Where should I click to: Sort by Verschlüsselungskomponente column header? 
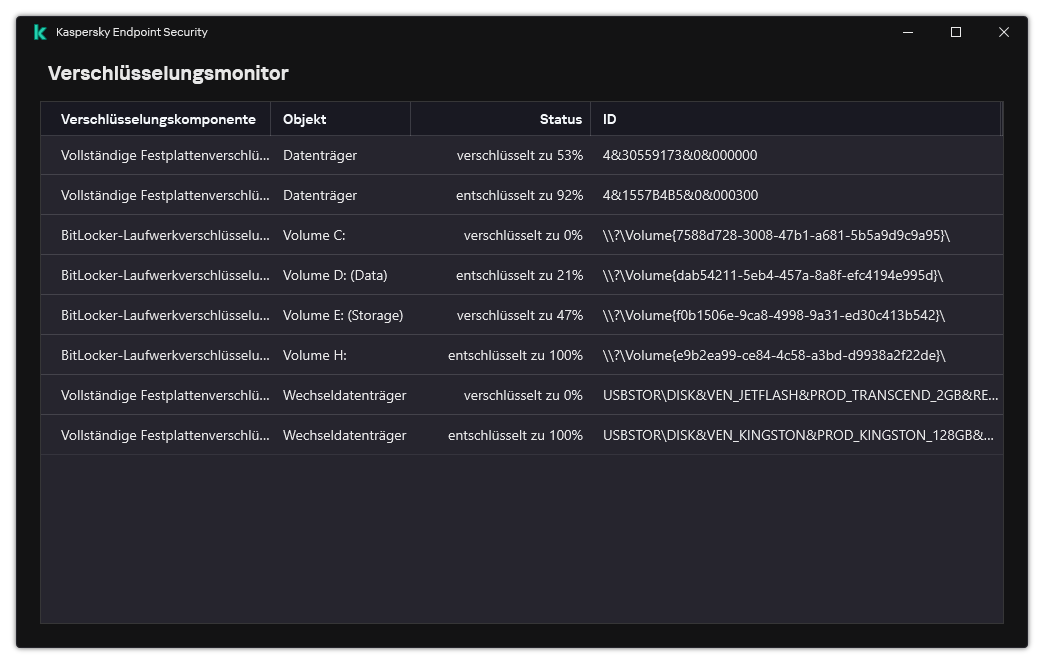156,119
